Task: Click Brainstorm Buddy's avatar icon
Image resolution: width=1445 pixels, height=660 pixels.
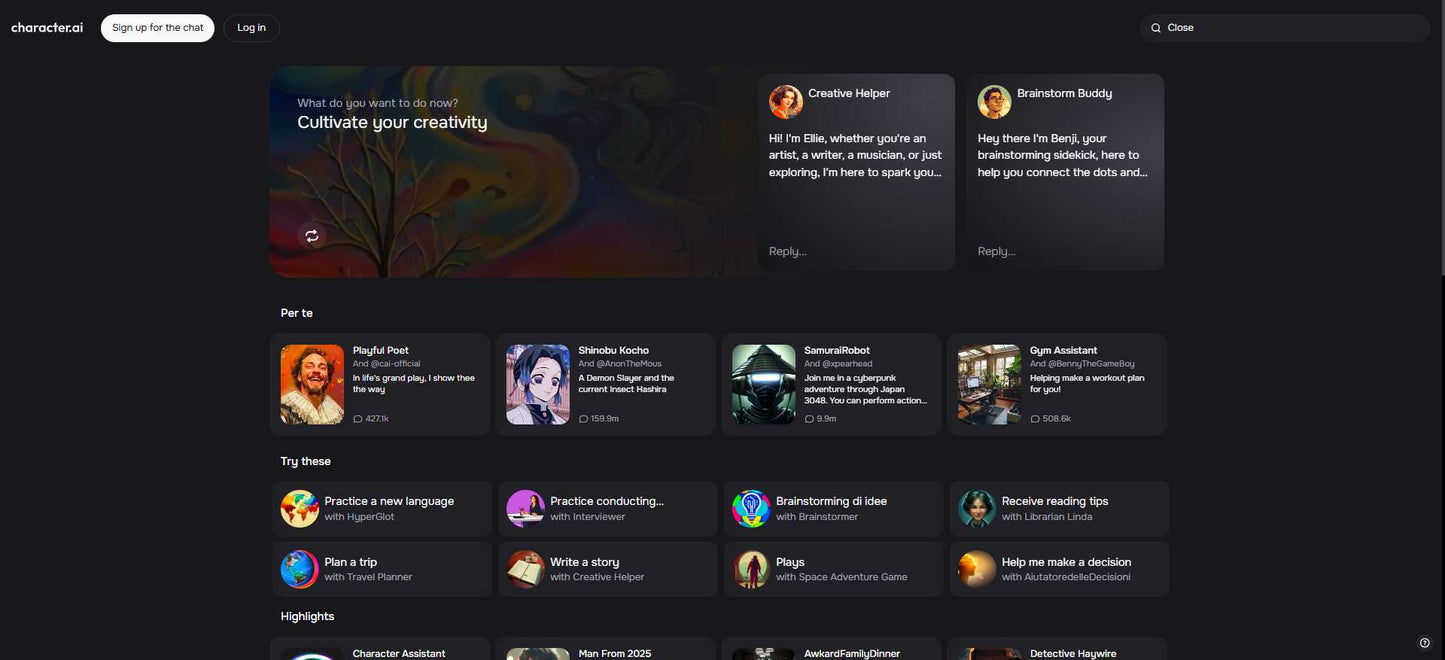Action: pyautogui.click(x=994, y=102)
